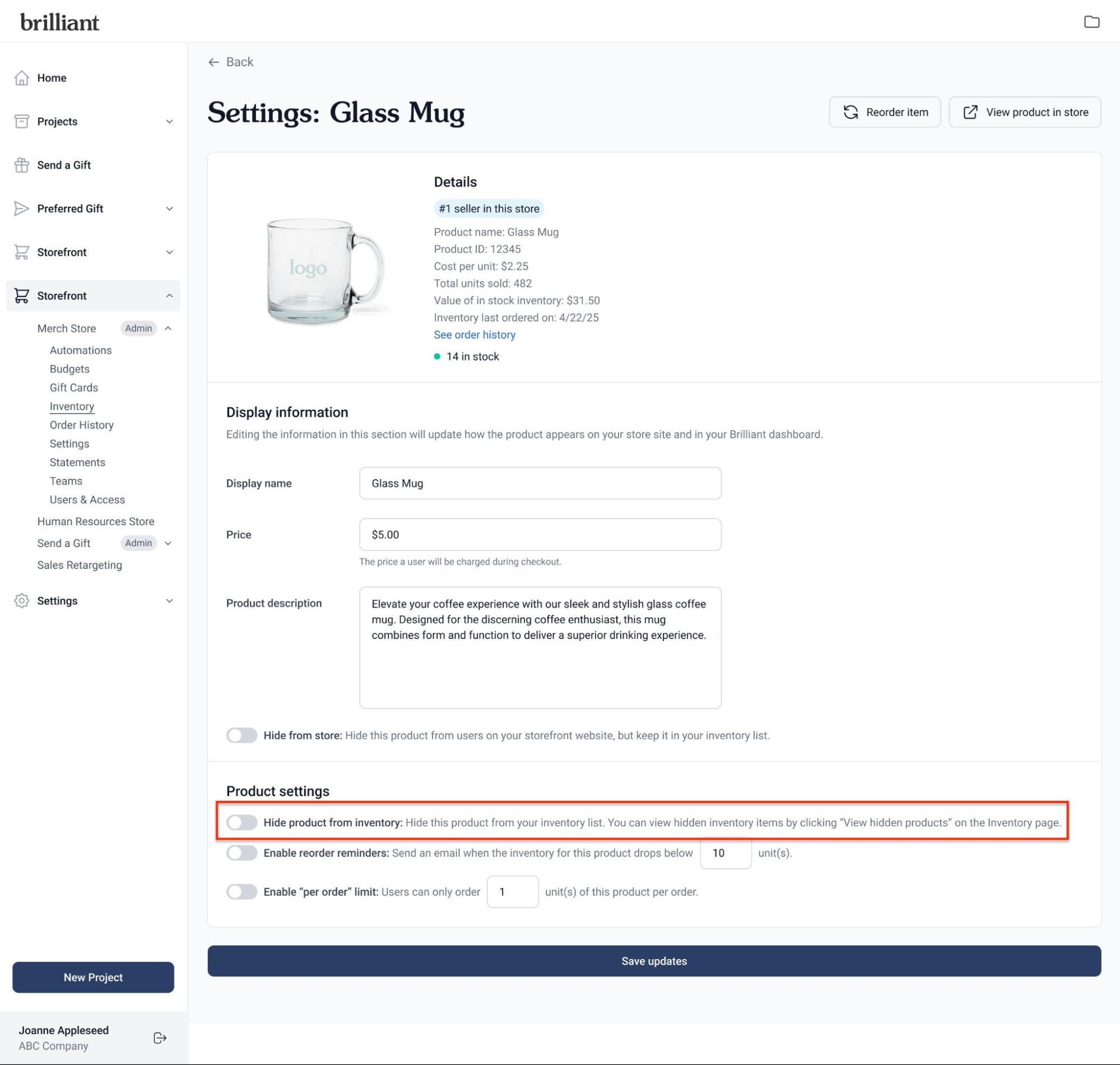1120x1065 pixels.
Task: Click the Save updates button
Action: click(654, 961)
